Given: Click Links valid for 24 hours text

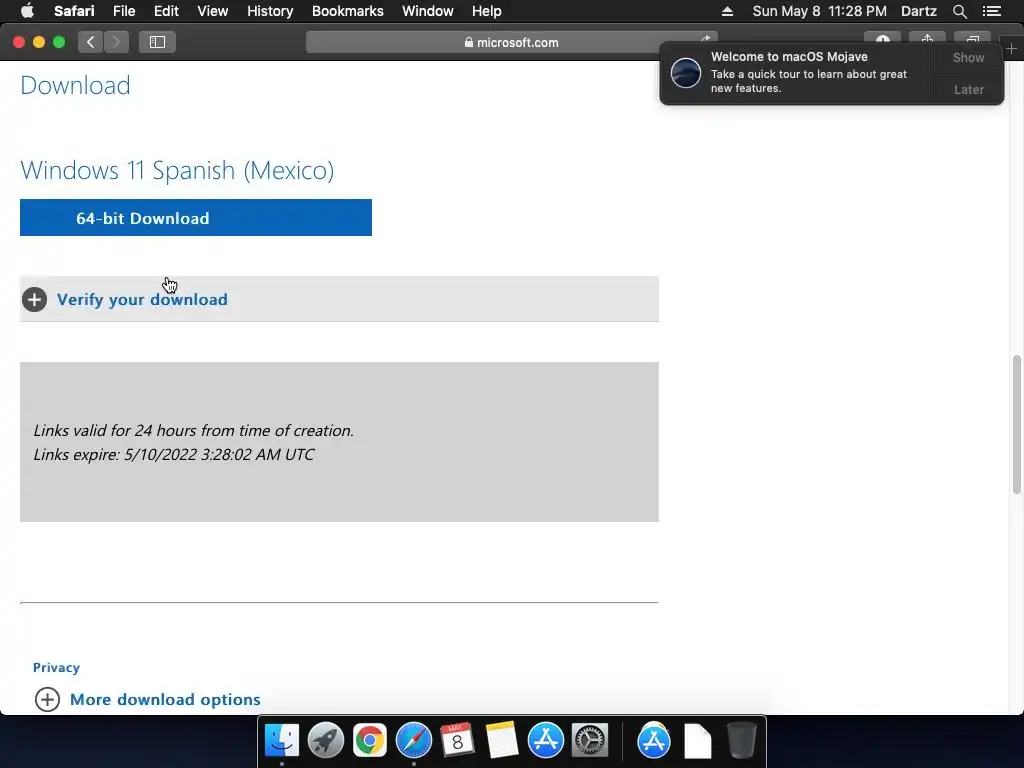Looking at the screenshot, I should tap(193, 430).
